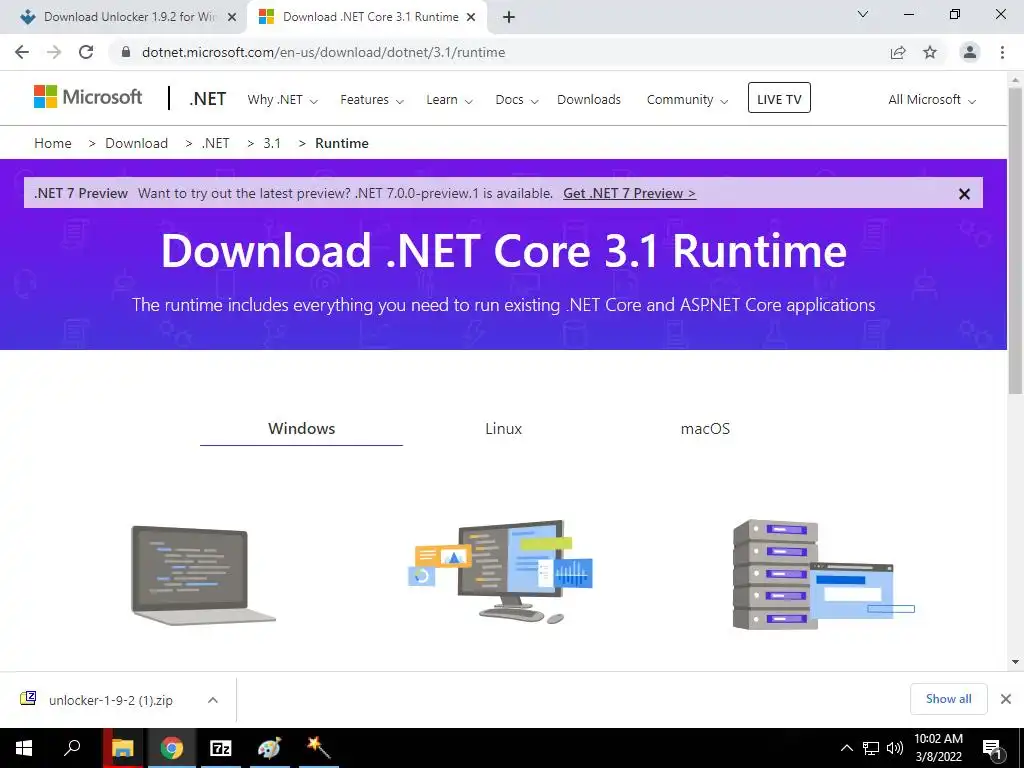Open a new tab with the plus button
This screenshot has width=1024, height=768.
click(x=509, y=17)
